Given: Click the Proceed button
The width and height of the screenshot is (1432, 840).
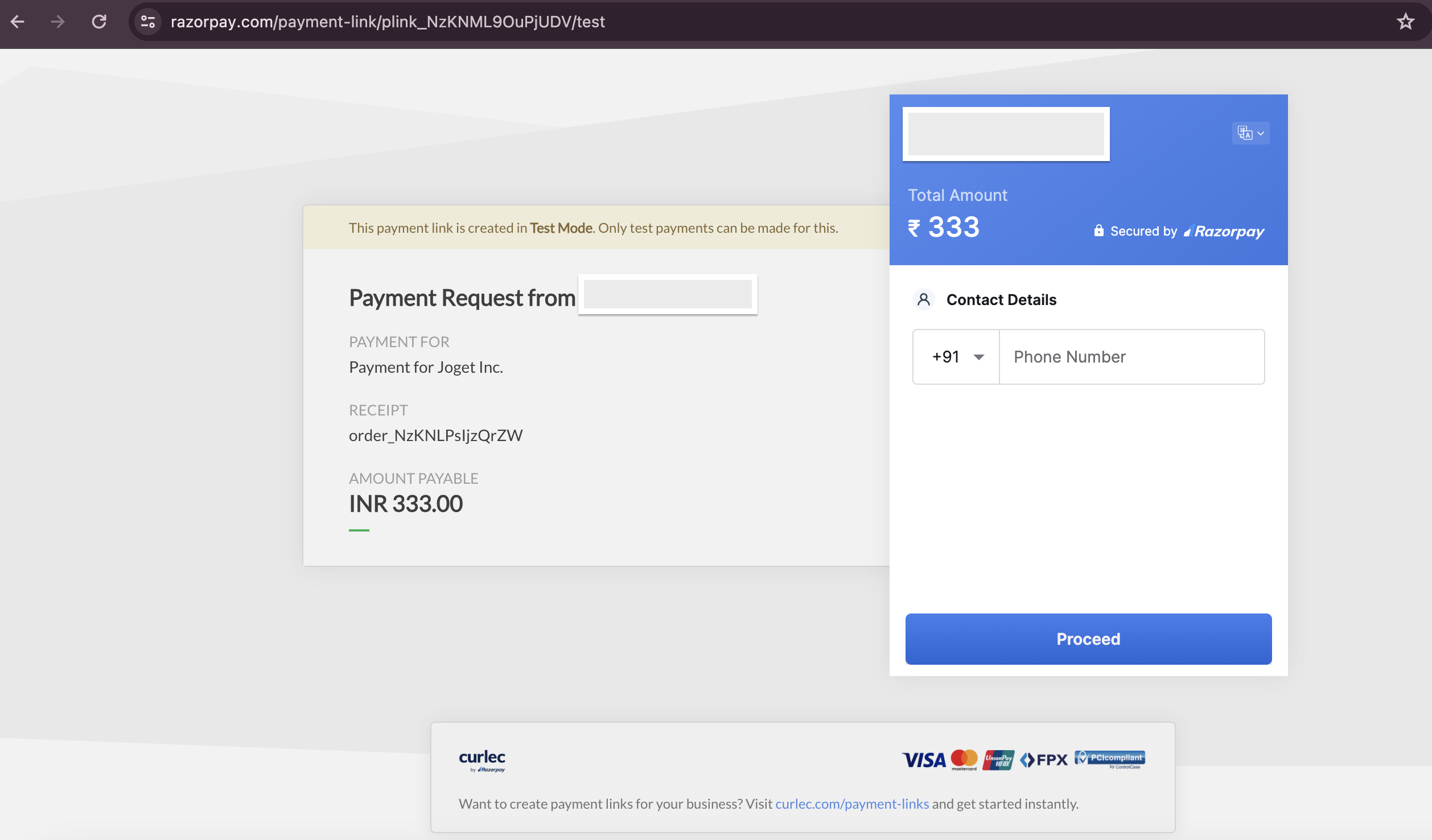Looking at the screenshot, I should tap(1088, 639).
